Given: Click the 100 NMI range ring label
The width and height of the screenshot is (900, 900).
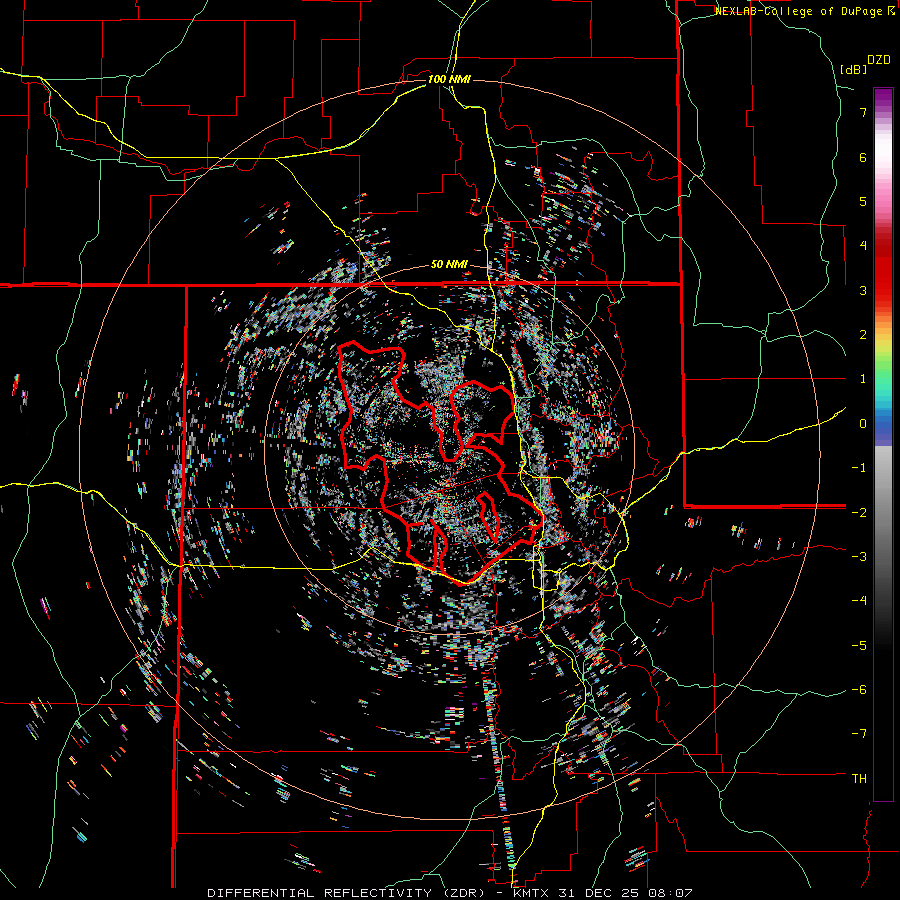Looking at the screenshot, I should coord(449,79).
